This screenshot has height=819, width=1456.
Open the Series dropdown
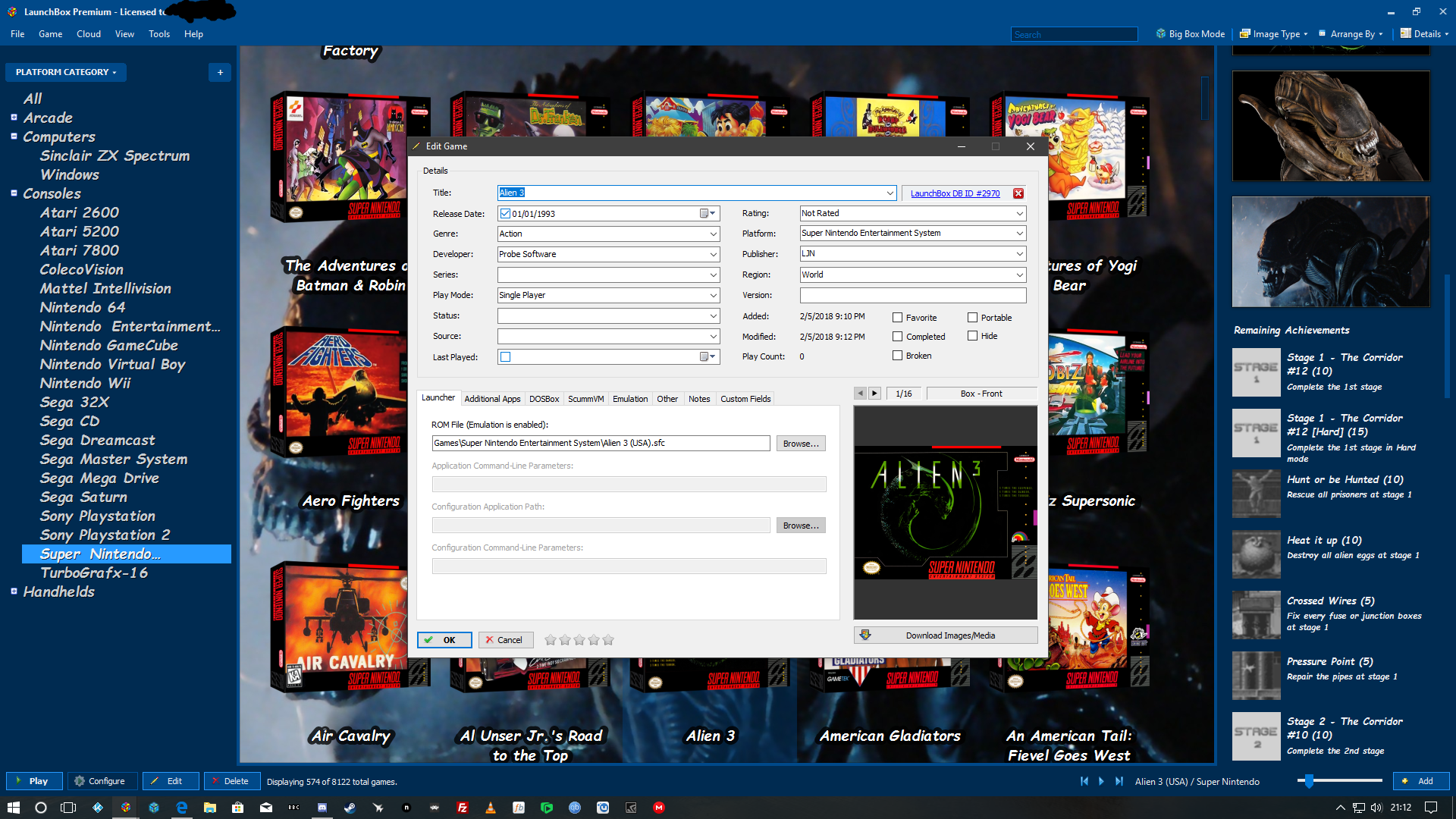tap(713, 275)
